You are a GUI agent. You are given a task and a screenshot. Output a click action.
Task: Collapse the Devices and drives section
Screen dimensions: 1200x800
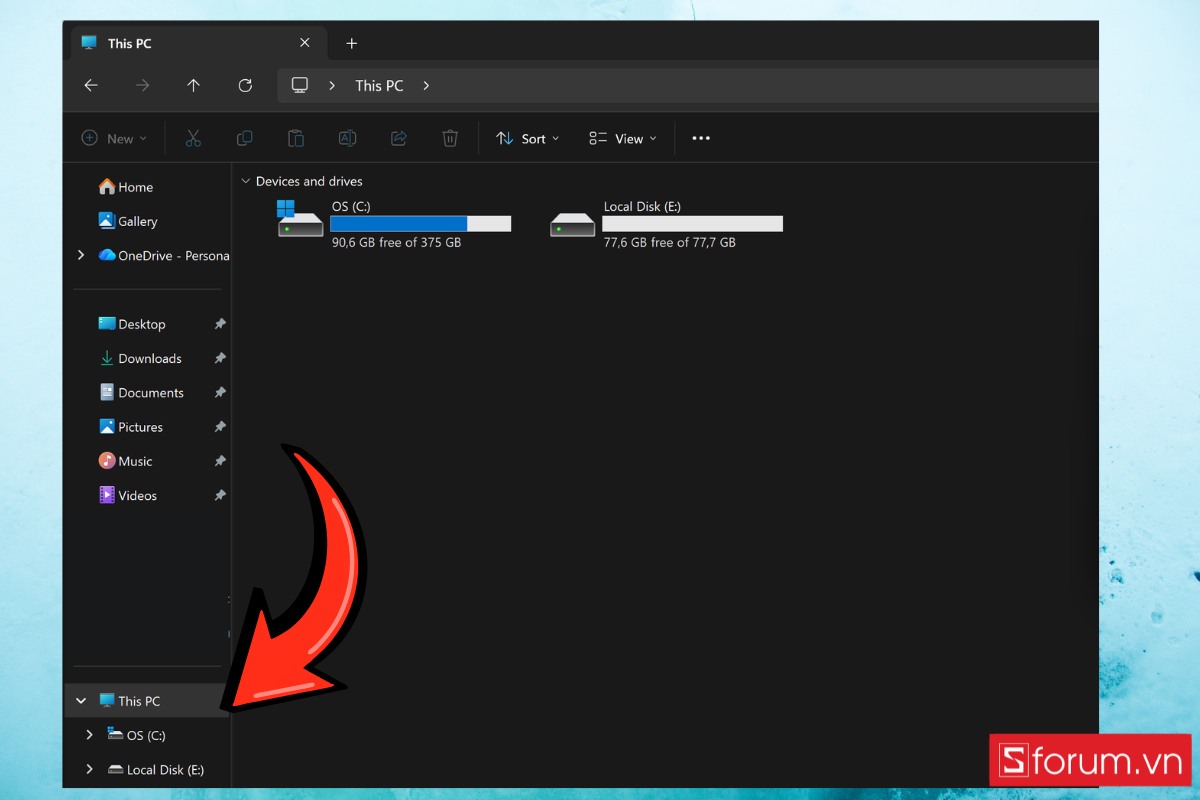(246, 181)
